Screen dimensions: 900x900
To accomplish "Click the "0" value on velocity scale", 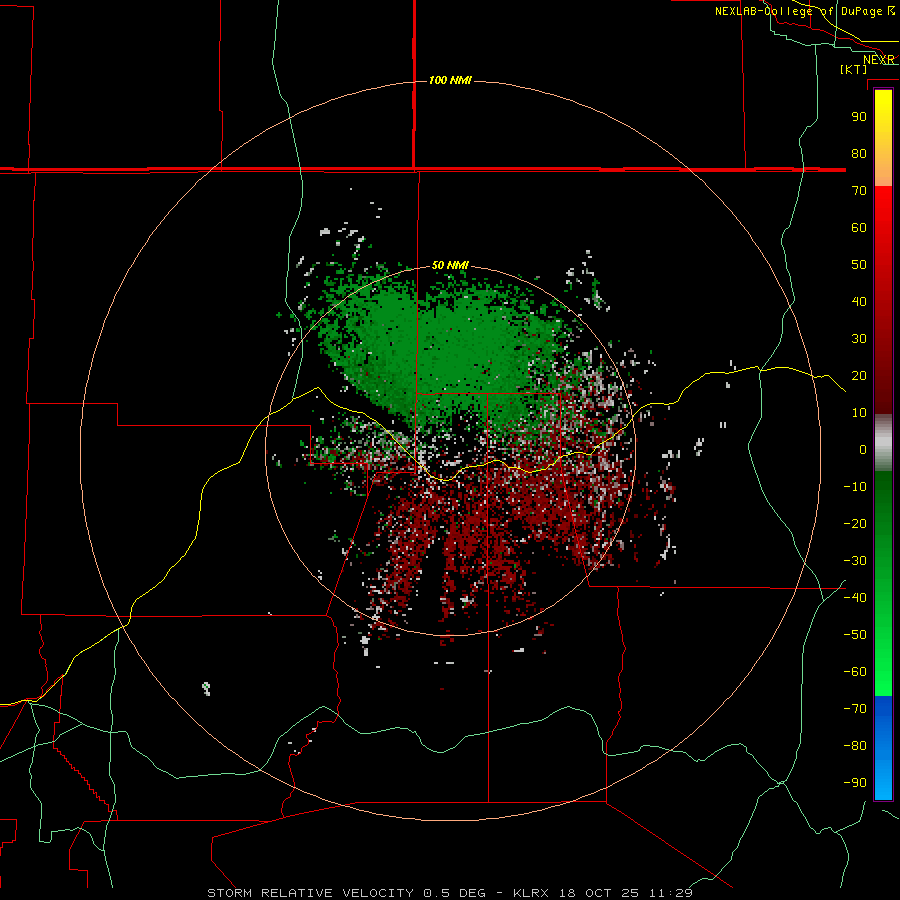I will click(863, 449).
